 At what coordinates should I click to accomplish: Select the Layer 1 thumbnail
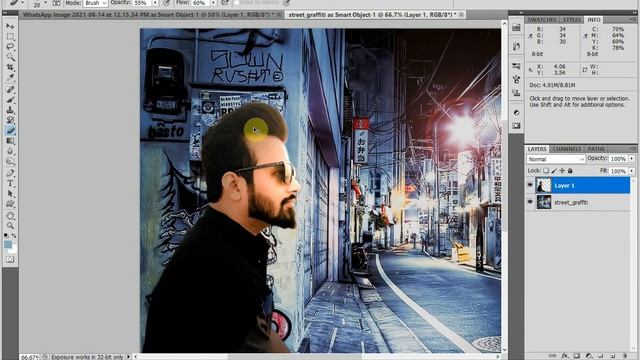[x=543, y=185]
